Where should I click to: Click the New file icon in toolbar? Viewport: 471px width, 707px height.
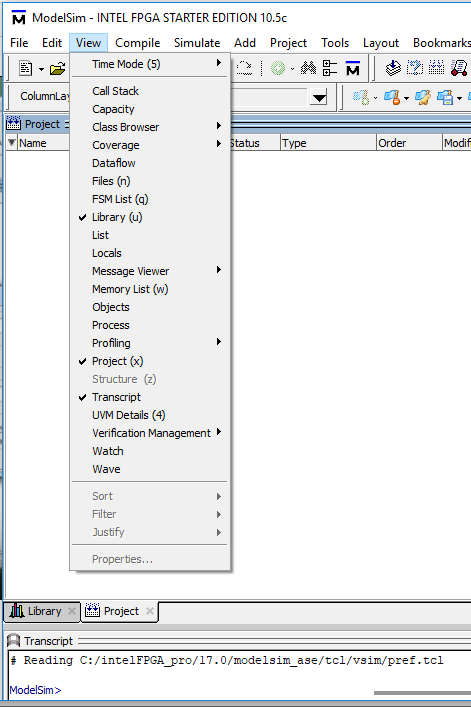click(x=25, y=69)
